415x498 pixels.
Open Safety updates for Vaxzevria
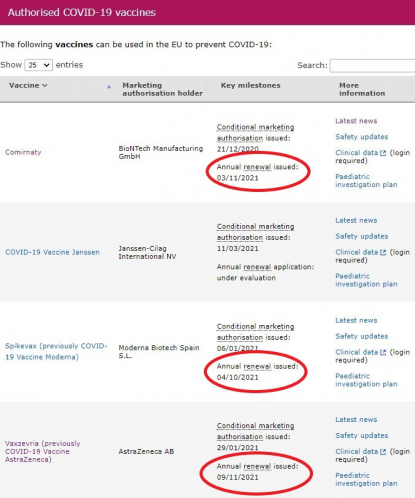(x=362, y=436)
